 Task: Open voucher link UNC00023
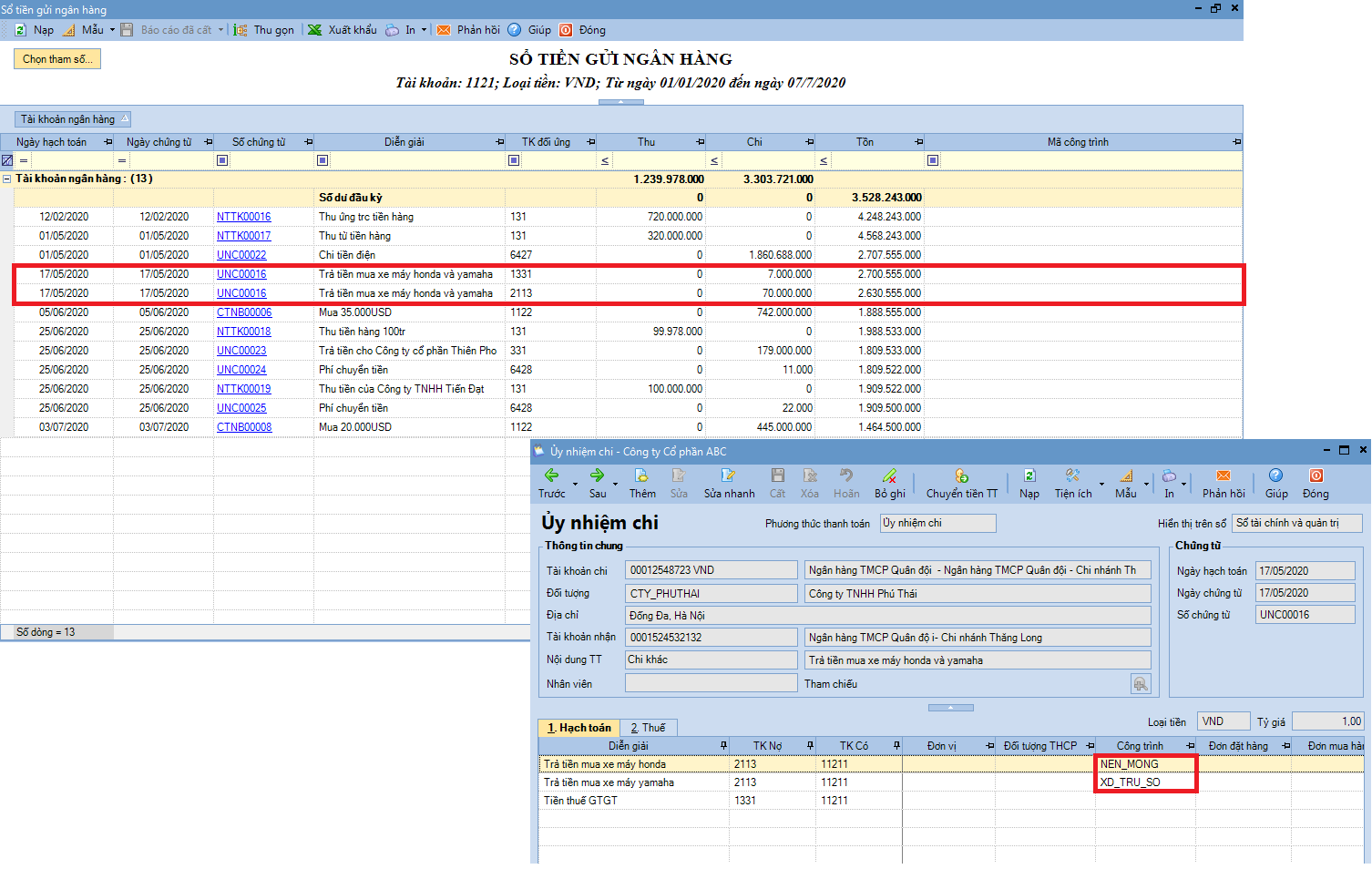241,351
